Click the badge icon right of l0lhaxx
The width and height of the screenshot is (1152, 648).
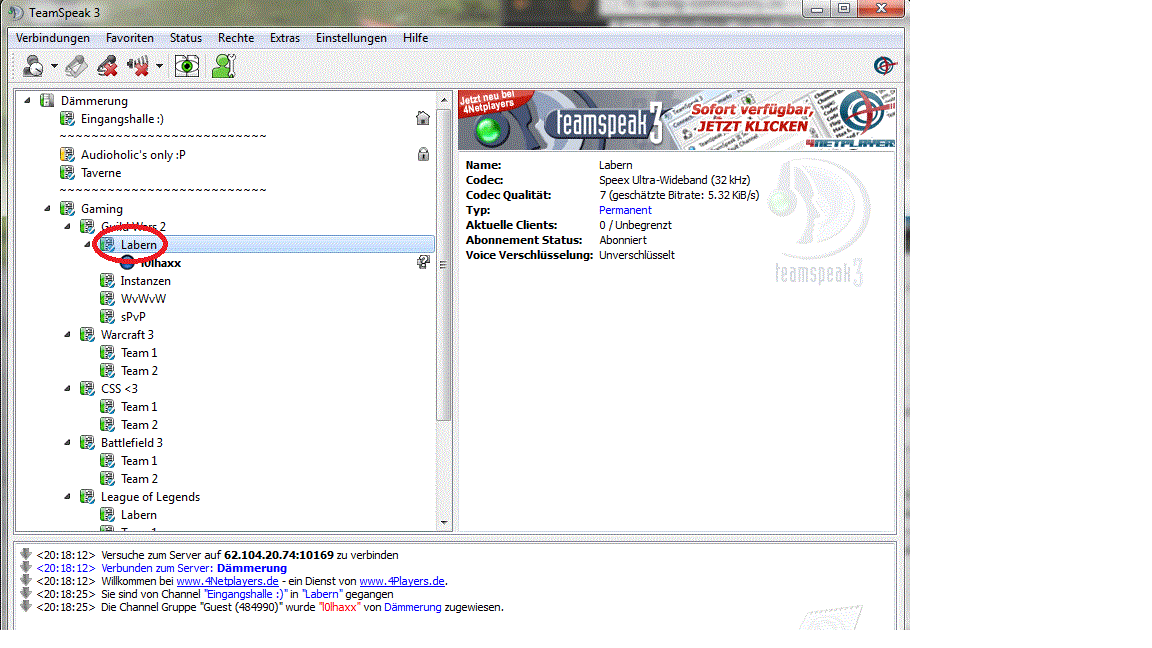[x=423, y=263]
